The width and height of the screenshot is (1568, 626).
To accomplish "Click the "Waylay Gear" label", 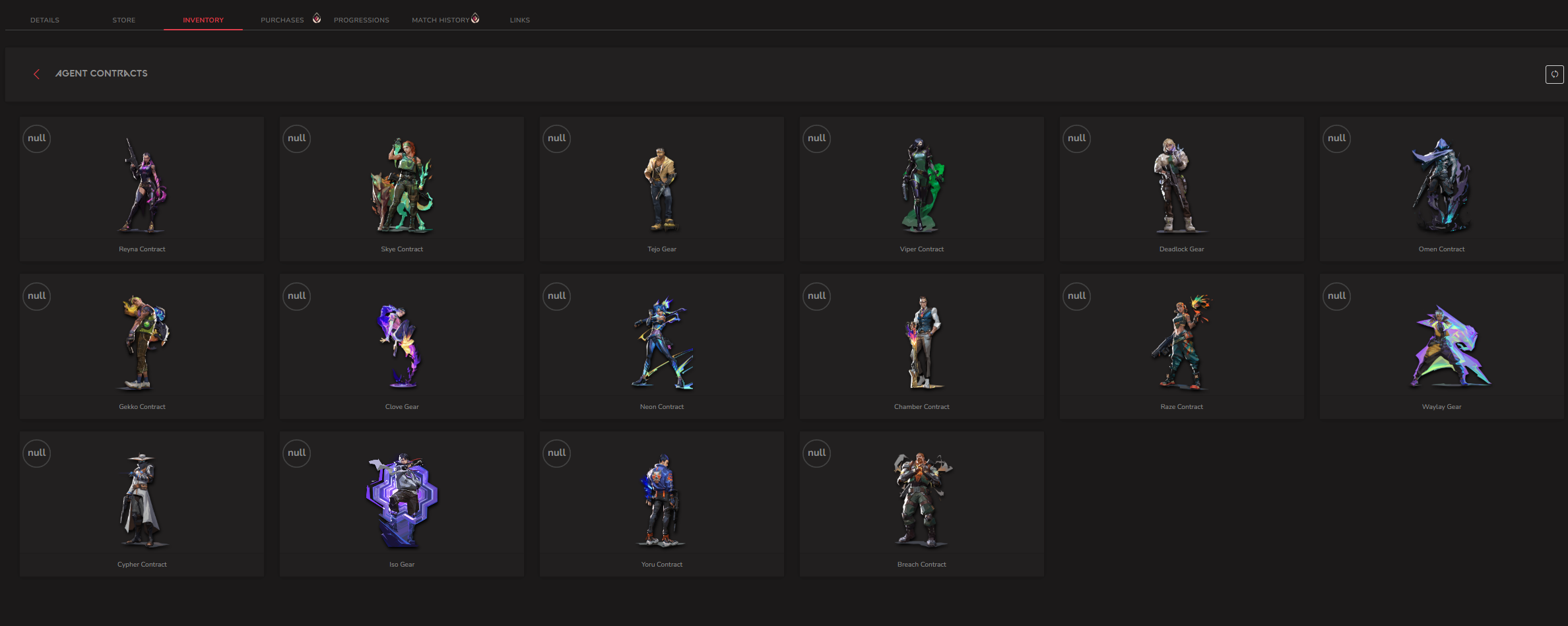I will pyautogui.click(x=1442, y=407).
